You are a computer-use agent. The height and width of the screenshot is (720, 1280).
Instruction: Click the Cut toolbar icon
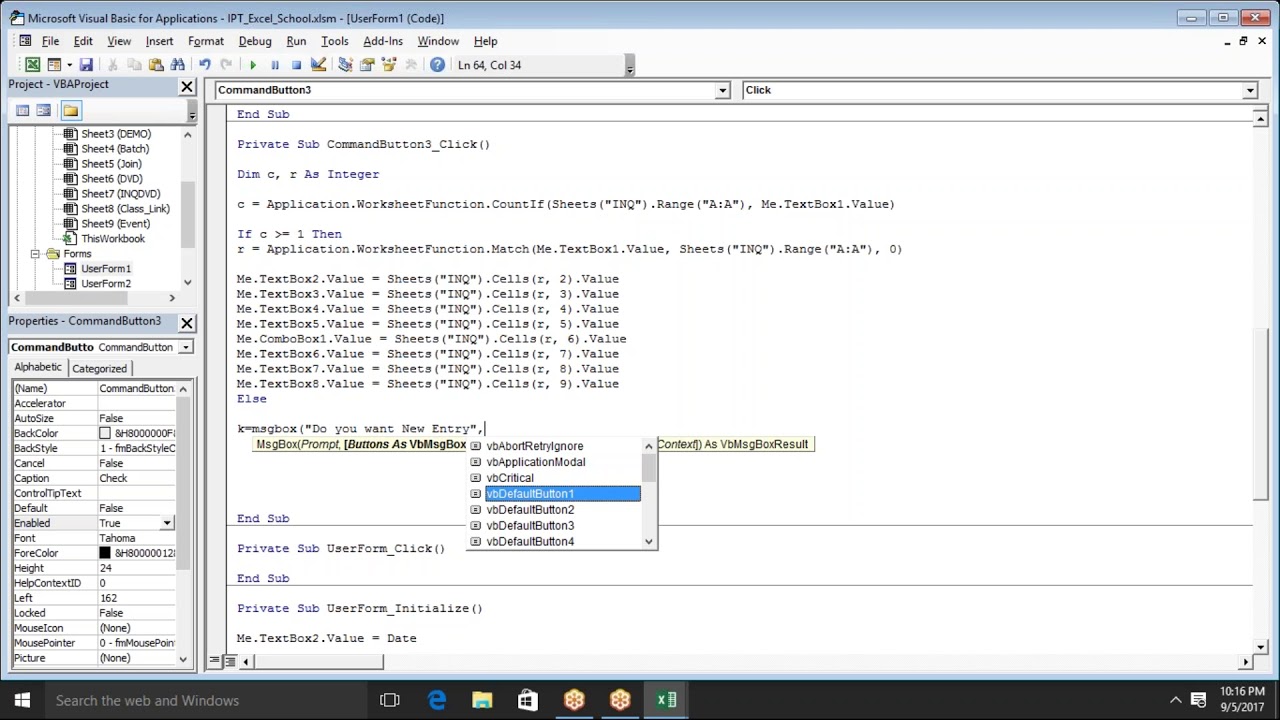[x=113, y=65]
